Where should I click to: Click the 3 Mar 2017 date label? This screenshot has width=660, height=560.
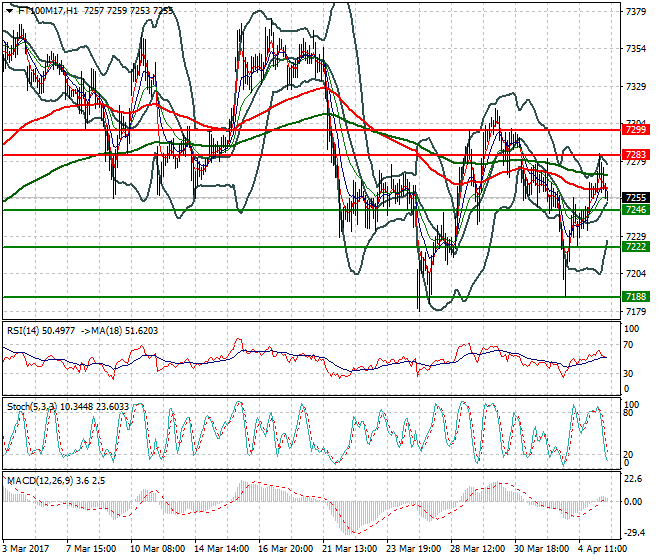26,549
